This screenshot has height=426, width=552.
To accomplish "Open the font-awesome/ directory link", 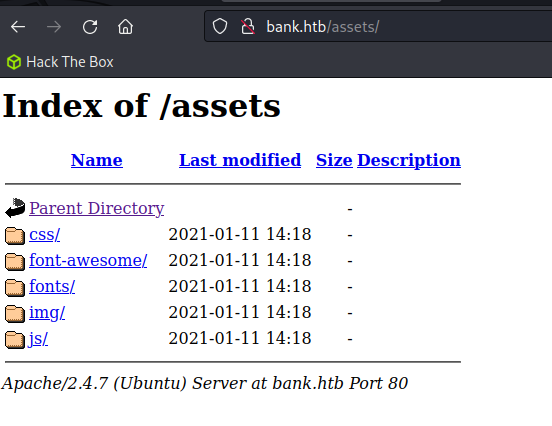I will (88, 260).
